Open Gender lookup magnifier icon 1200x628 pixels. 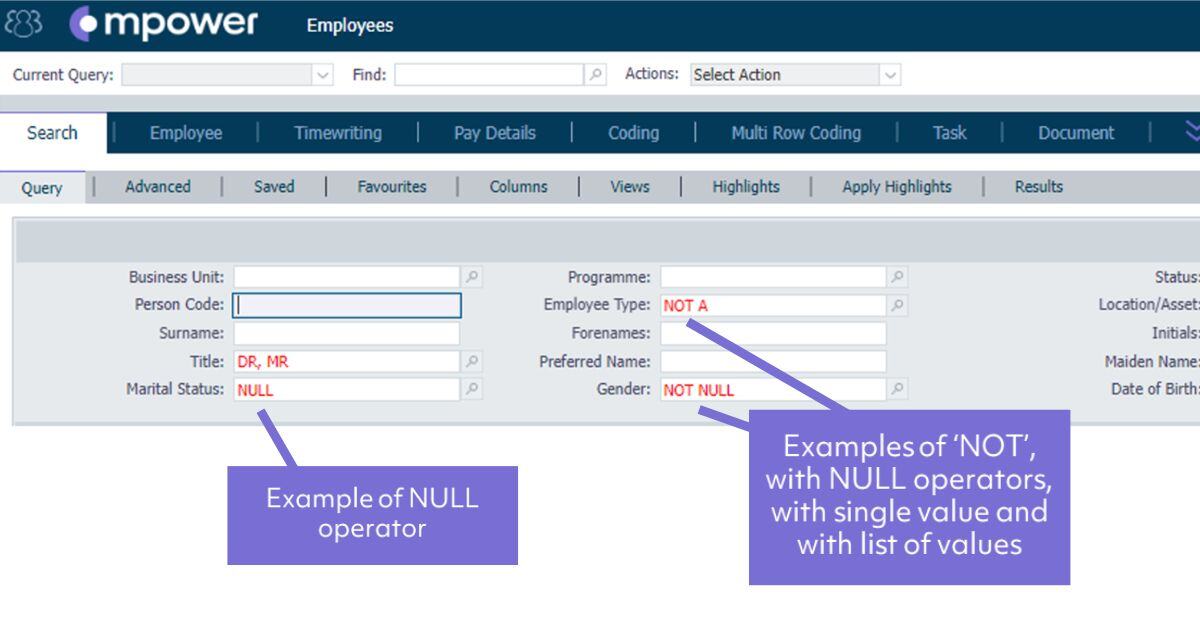(x=898, y=390)
